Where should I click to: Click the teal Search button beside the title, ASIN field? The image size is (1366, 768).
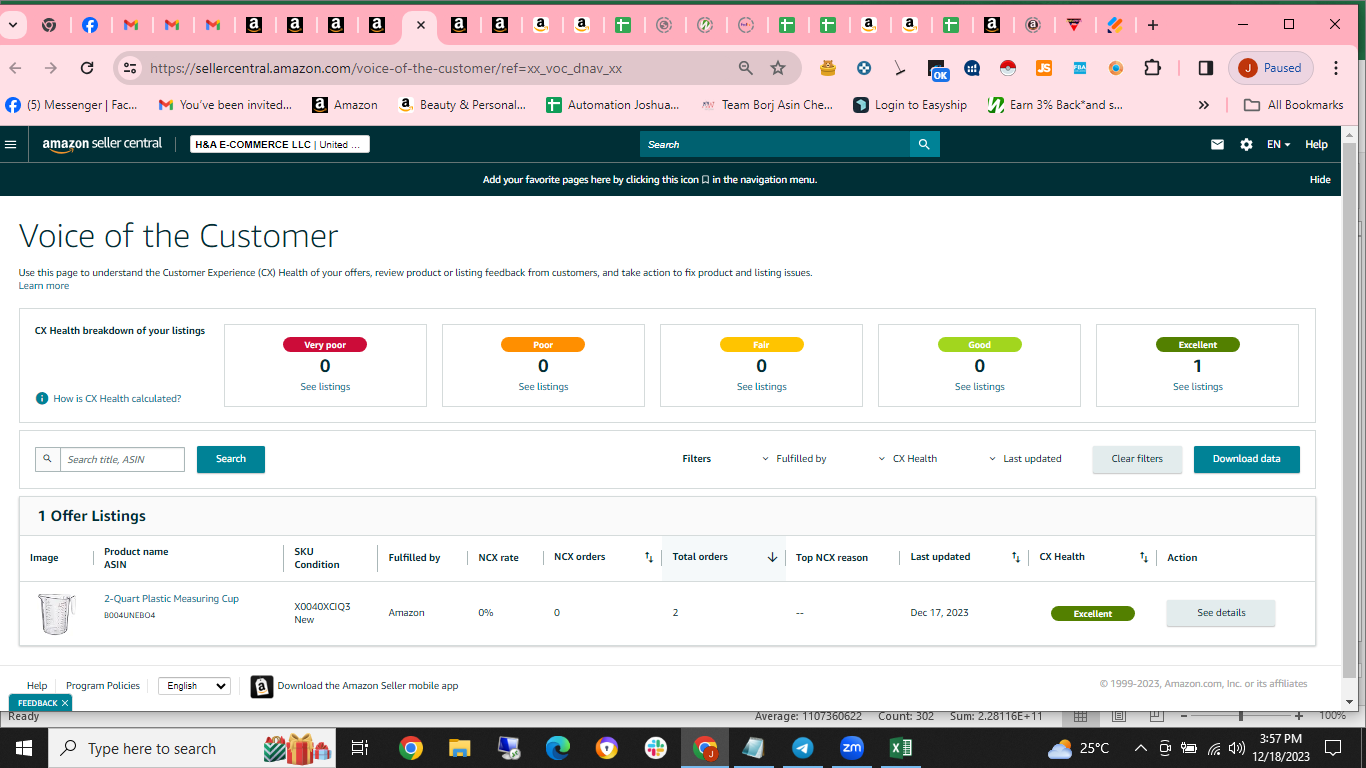231,459
